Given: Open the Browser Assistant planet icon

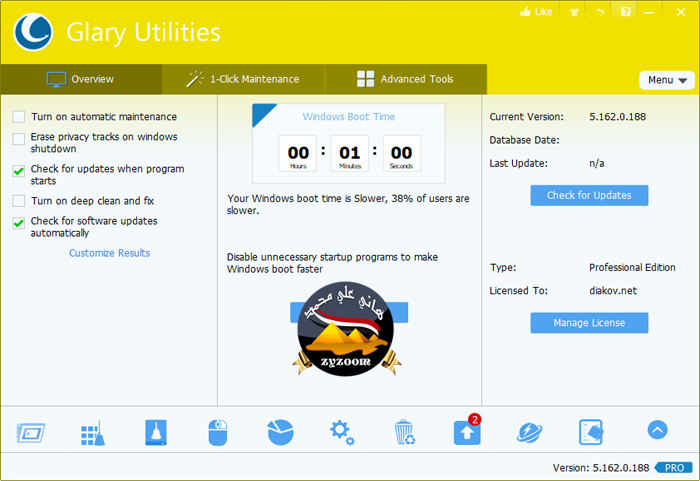Looking at the screenshot, I should [529, 432].
